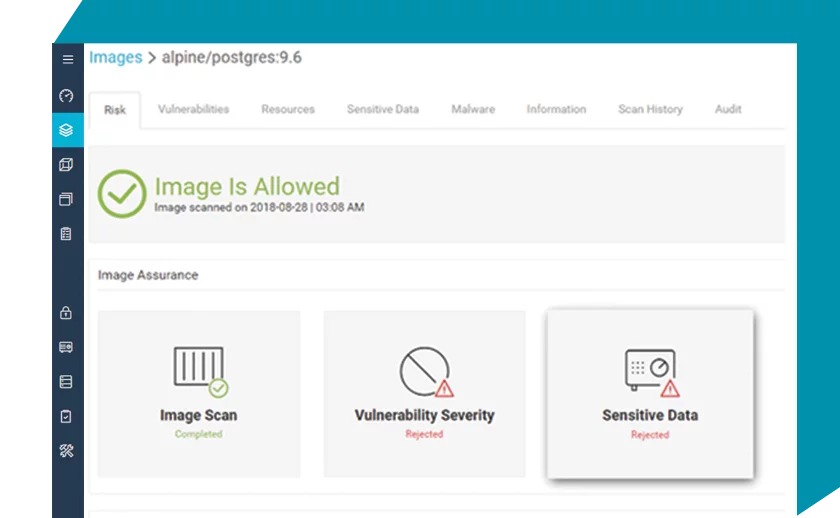Select the stacked layers Images icon
840x518 pixels.
point(66,130)
